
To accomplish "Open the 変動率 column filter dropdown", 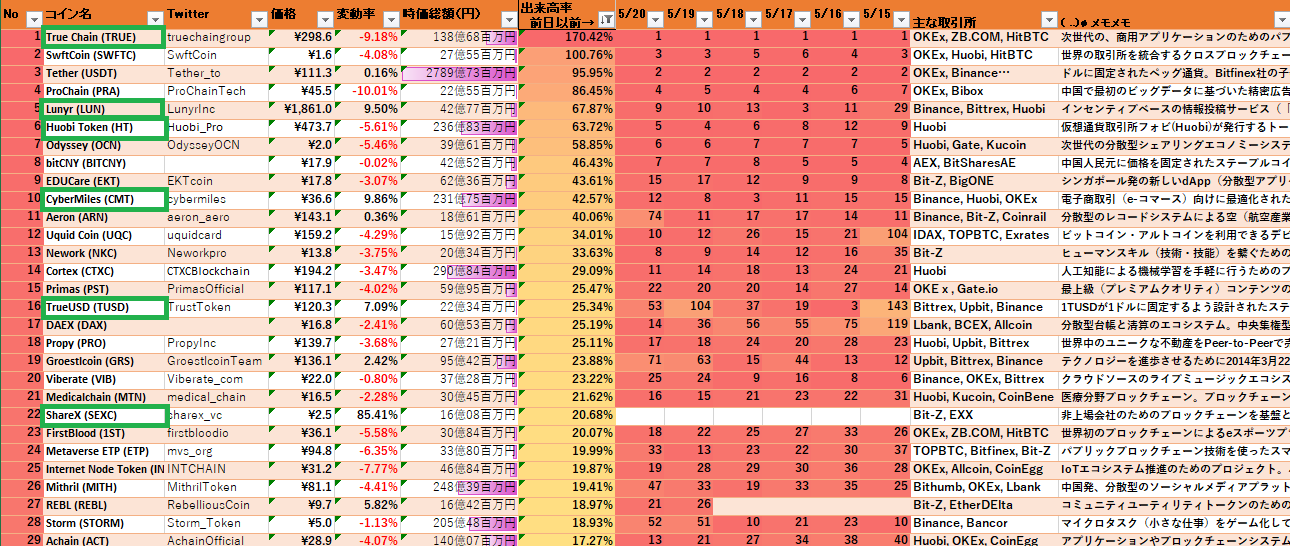I will click(x=391, y=19).
